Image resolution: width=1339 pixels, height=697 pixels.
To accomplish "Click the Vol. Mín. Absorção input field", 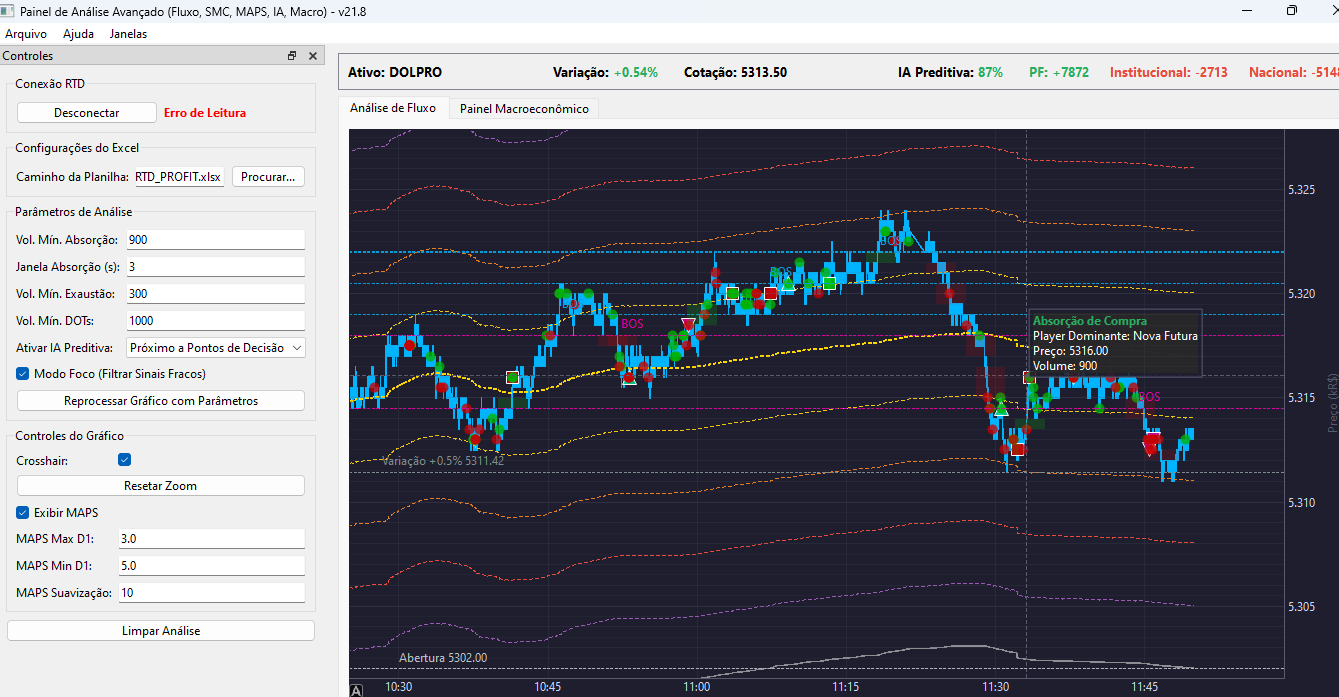I will point(215,240).
